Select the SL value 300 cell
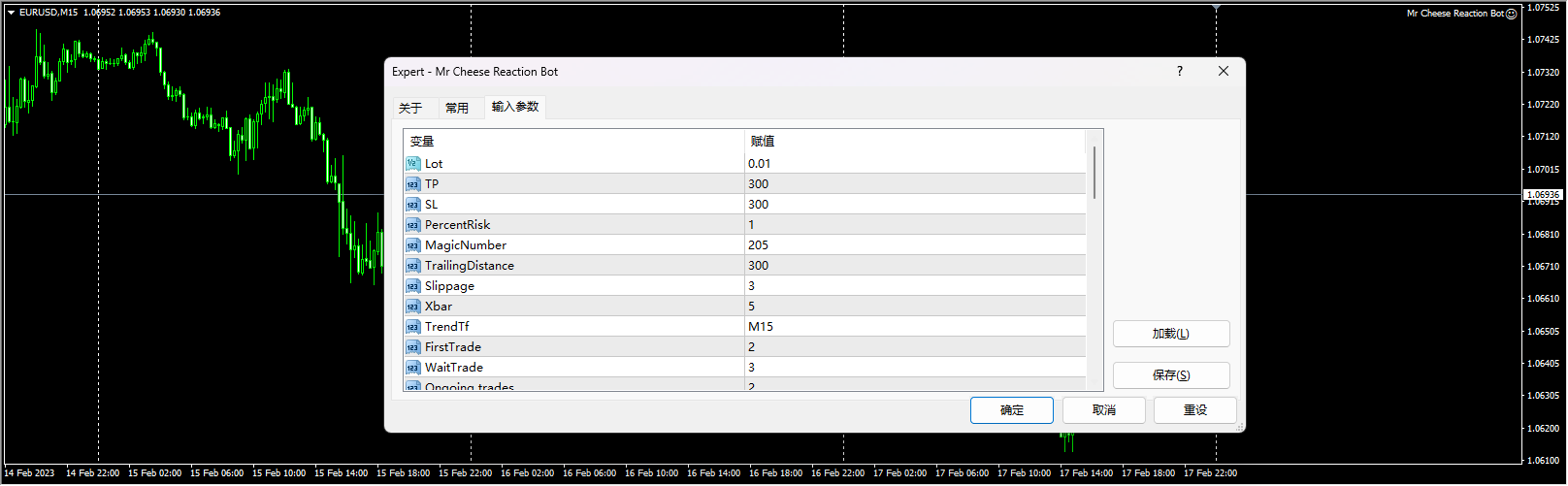The width and height of the screenshot is (1568, 486). [915, 205]
